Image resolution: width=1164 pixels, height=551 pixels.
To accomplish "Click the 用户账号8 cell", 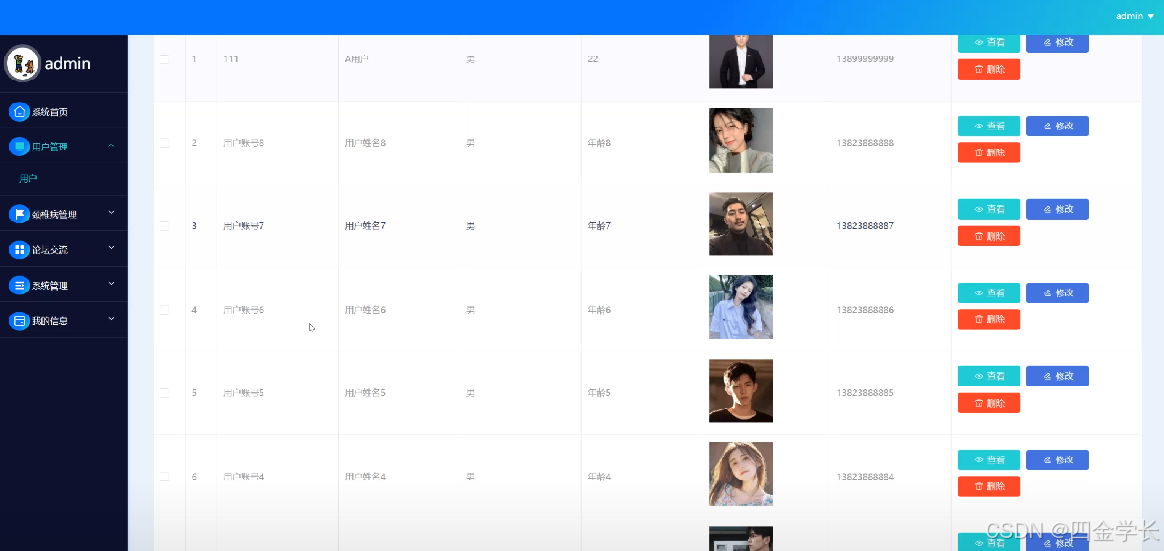I will tap(243, 143).
